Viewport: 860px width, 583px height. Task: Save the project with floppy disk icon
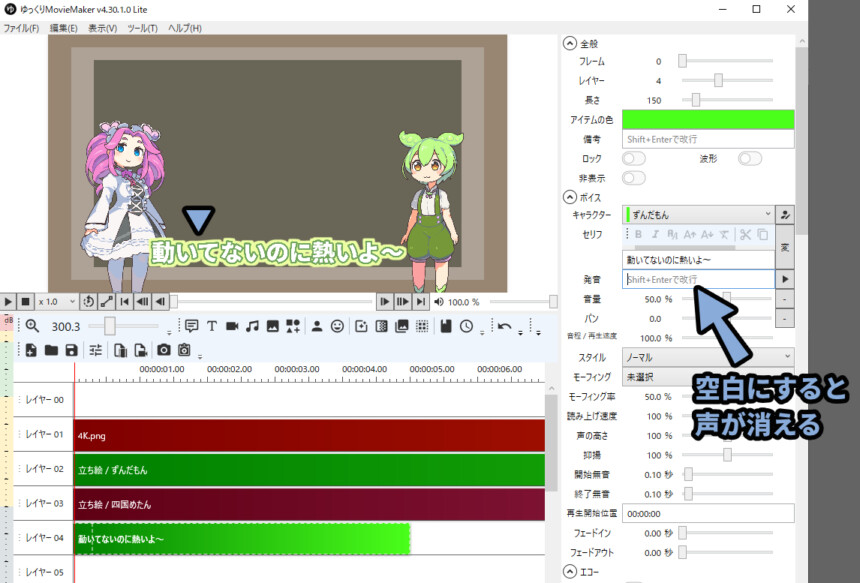(x=72, y=350)
